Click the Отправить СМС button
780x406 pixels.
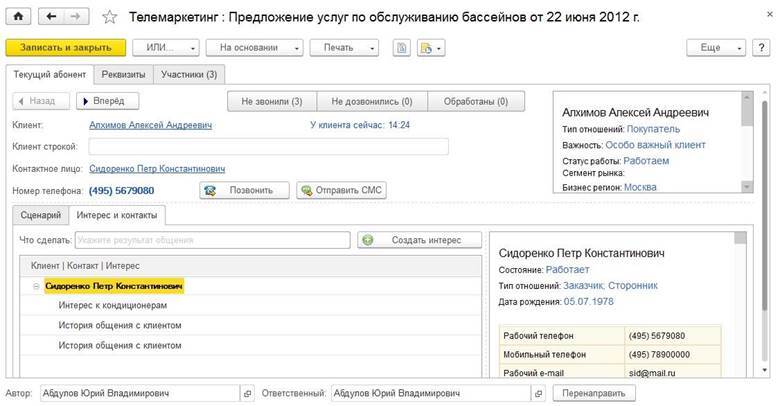tap(341, 191)
